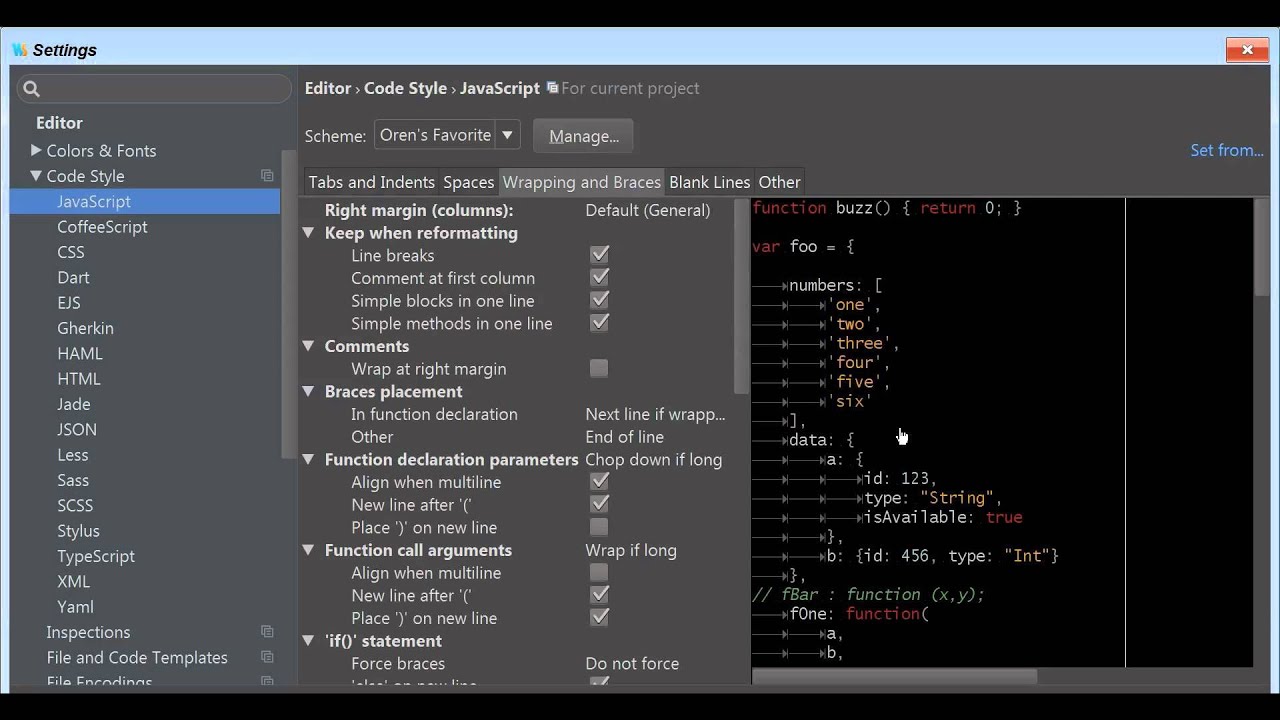The width and height of the screenshot is (1280, 720).
Task: Open the Inspections settings page
Action: point(88,632)
